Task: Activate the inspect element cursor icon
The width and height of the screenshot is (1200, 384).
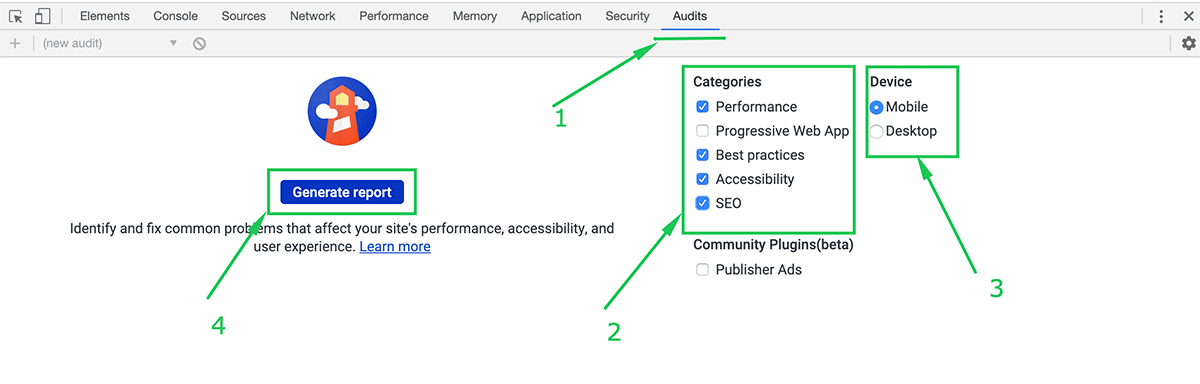Action: [16, 16]
